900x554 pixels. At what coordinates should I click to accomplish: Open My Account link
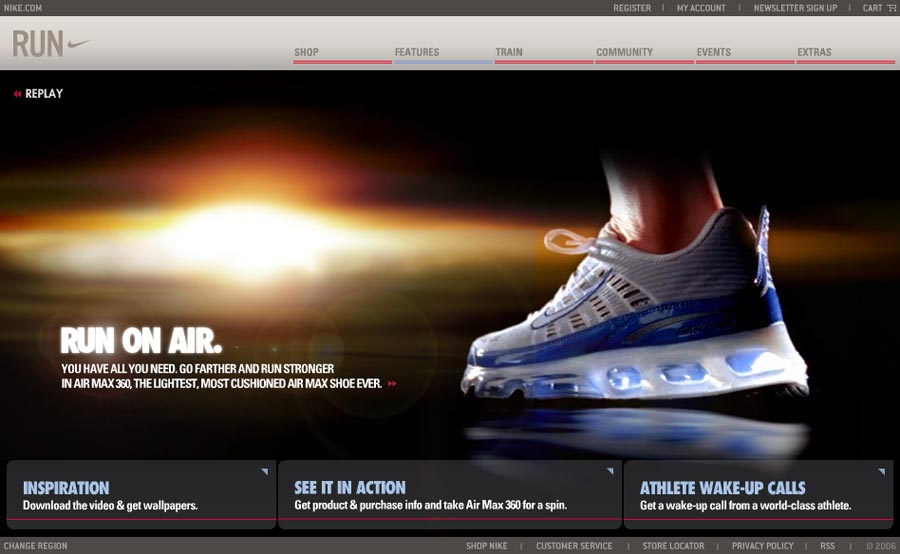(x=701, y=8)
